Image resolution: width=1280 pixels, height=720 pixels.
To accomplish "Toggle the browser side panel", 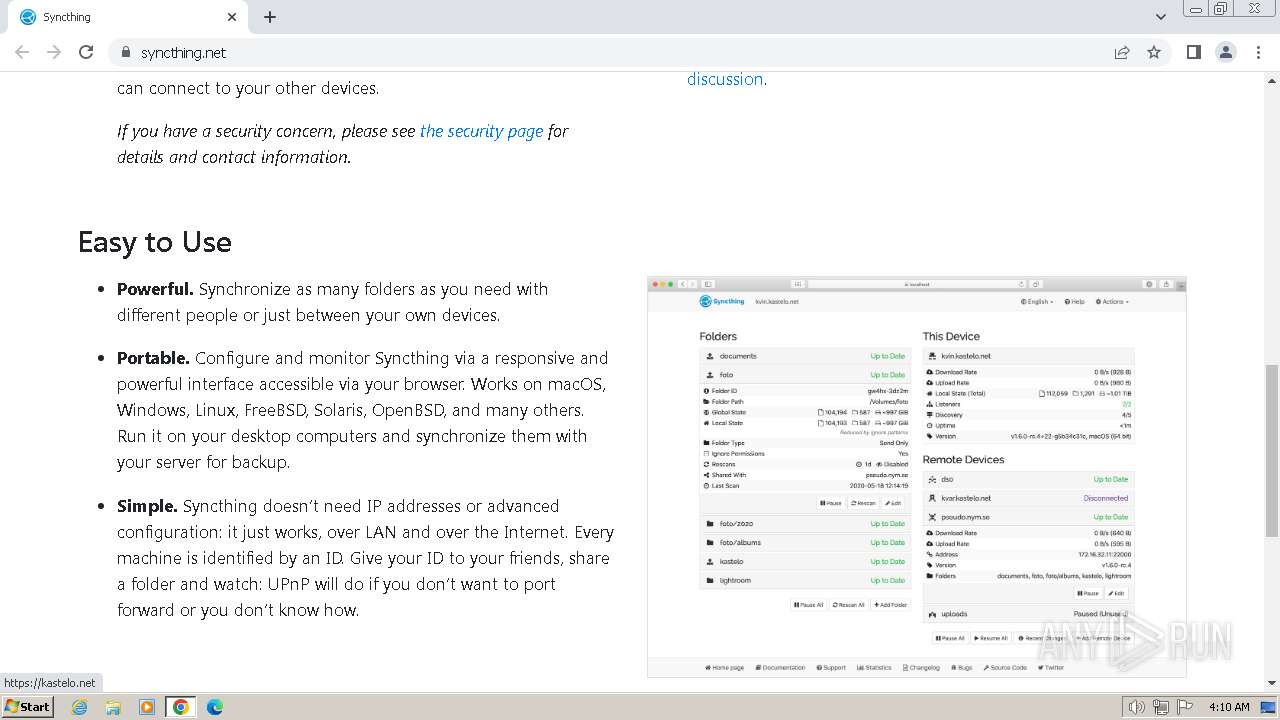I will point(1193,52).
